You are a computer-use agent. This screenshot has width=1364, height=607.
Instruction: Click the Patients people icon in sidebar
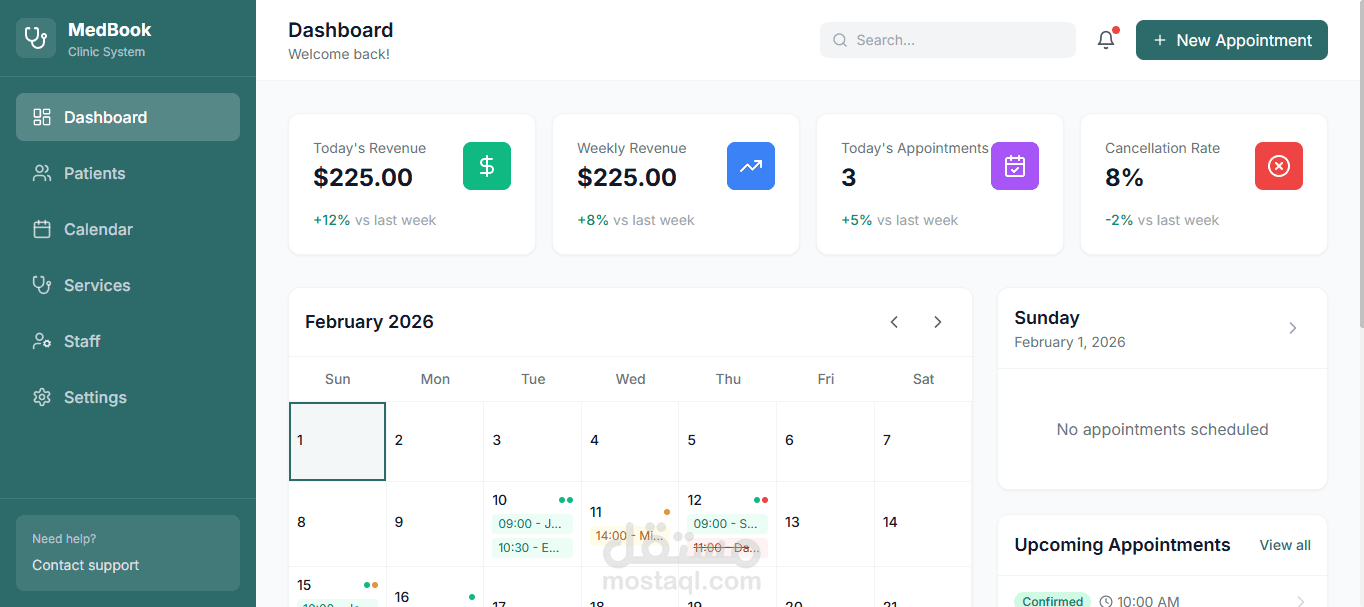(42, 173)
